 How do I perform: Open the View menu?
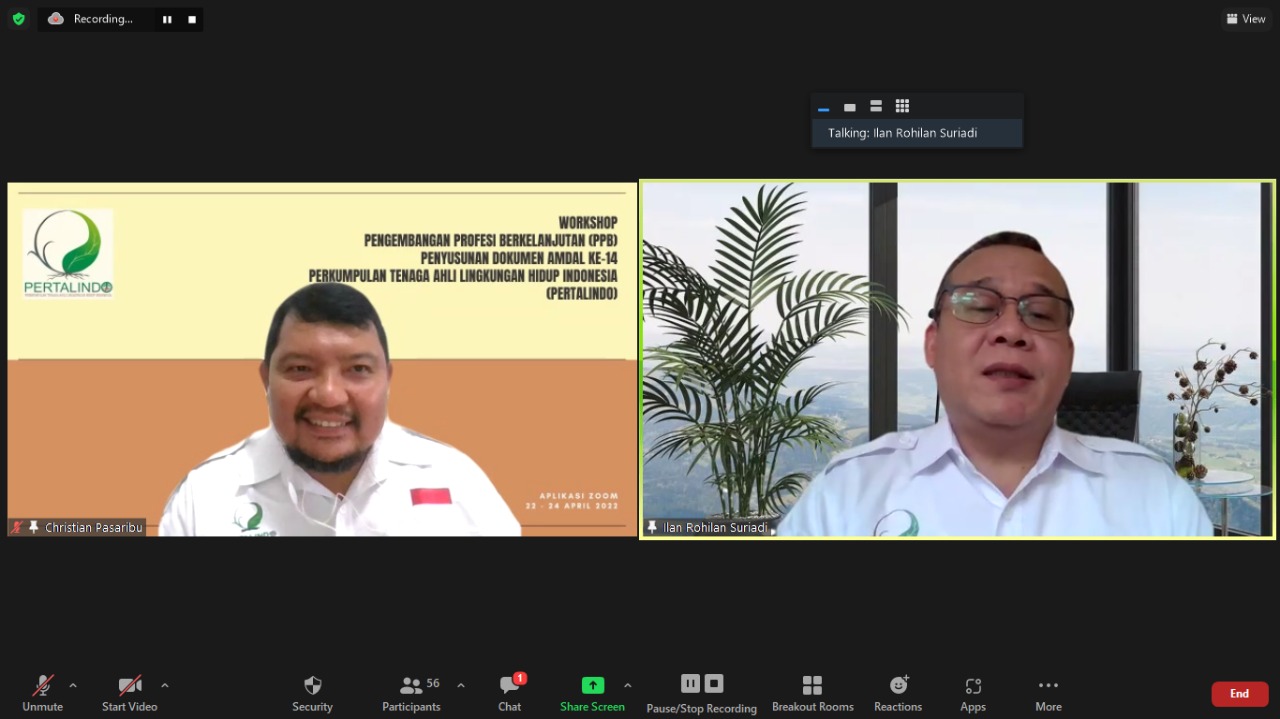pos(1246,19)
